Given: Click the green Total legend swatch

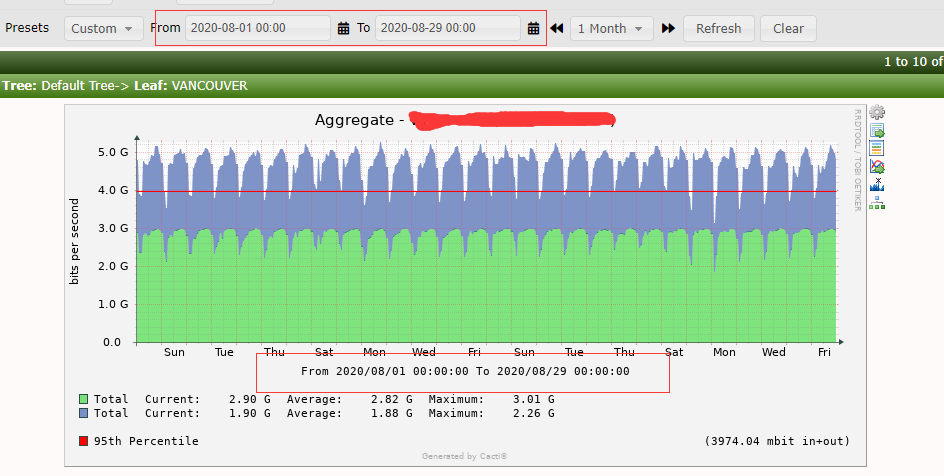Looking at the screenshot, I should (84, 399).
